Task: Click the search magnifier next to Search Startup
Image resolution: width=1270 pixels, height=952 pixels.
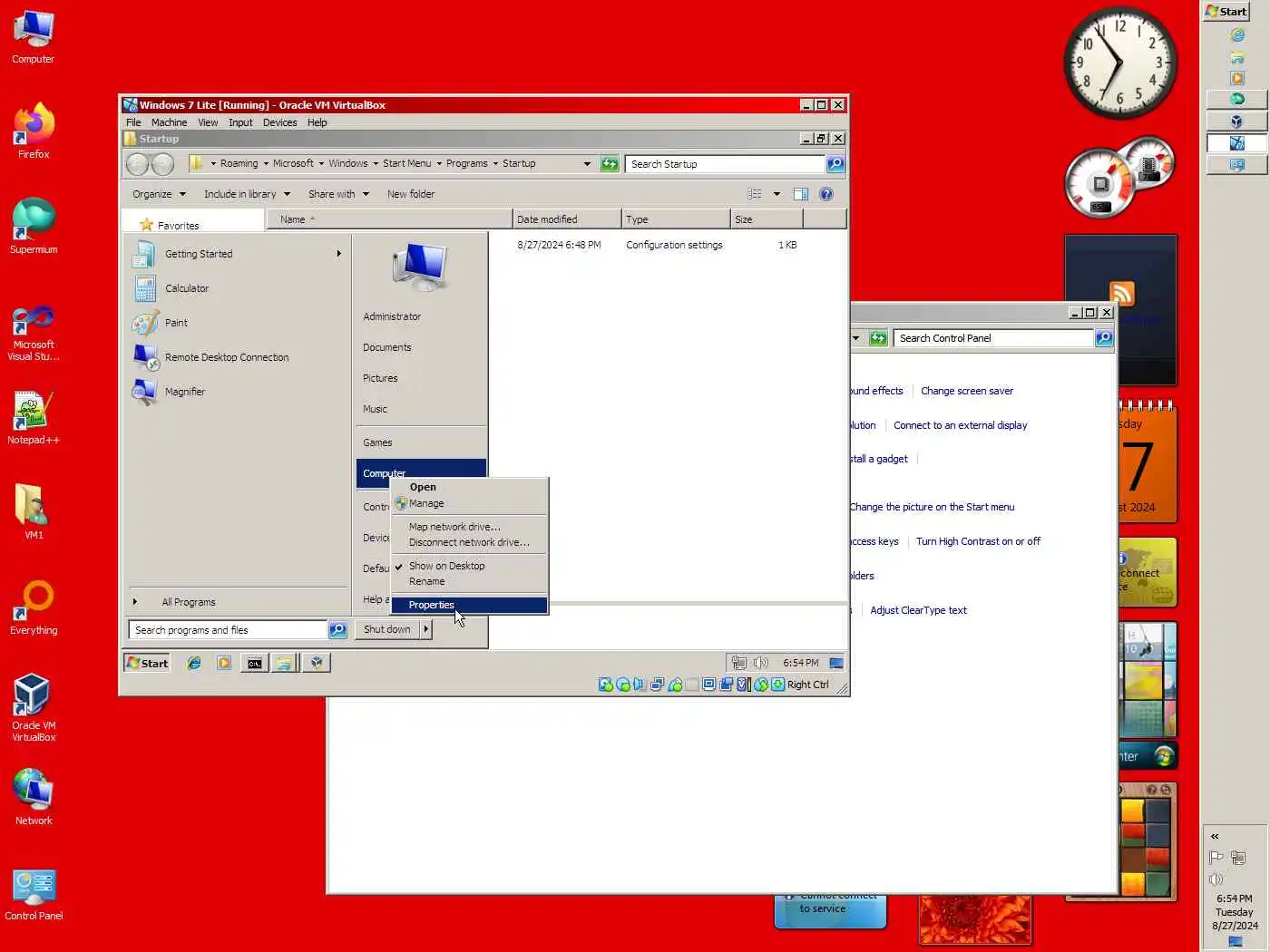Action: click(x=835, y=164)
